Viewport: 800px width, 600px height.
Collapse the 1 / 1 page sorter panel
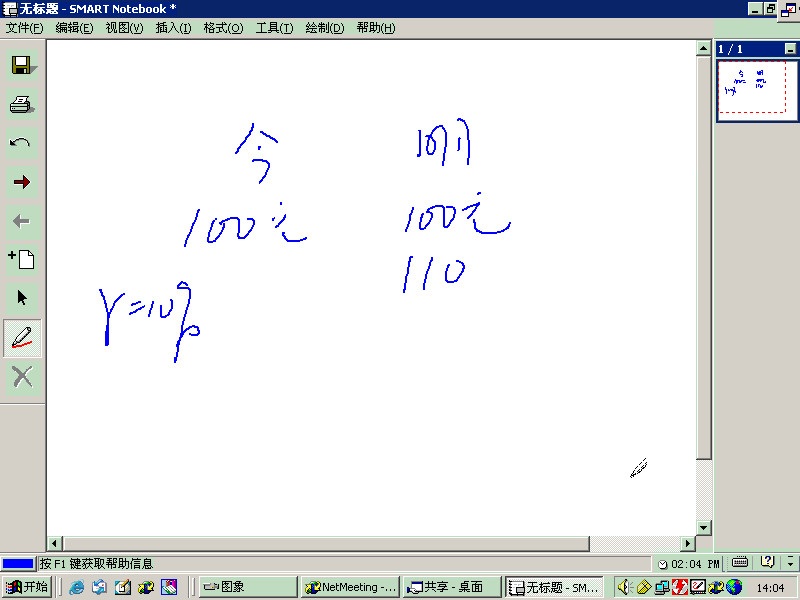[x=790, y=49]
